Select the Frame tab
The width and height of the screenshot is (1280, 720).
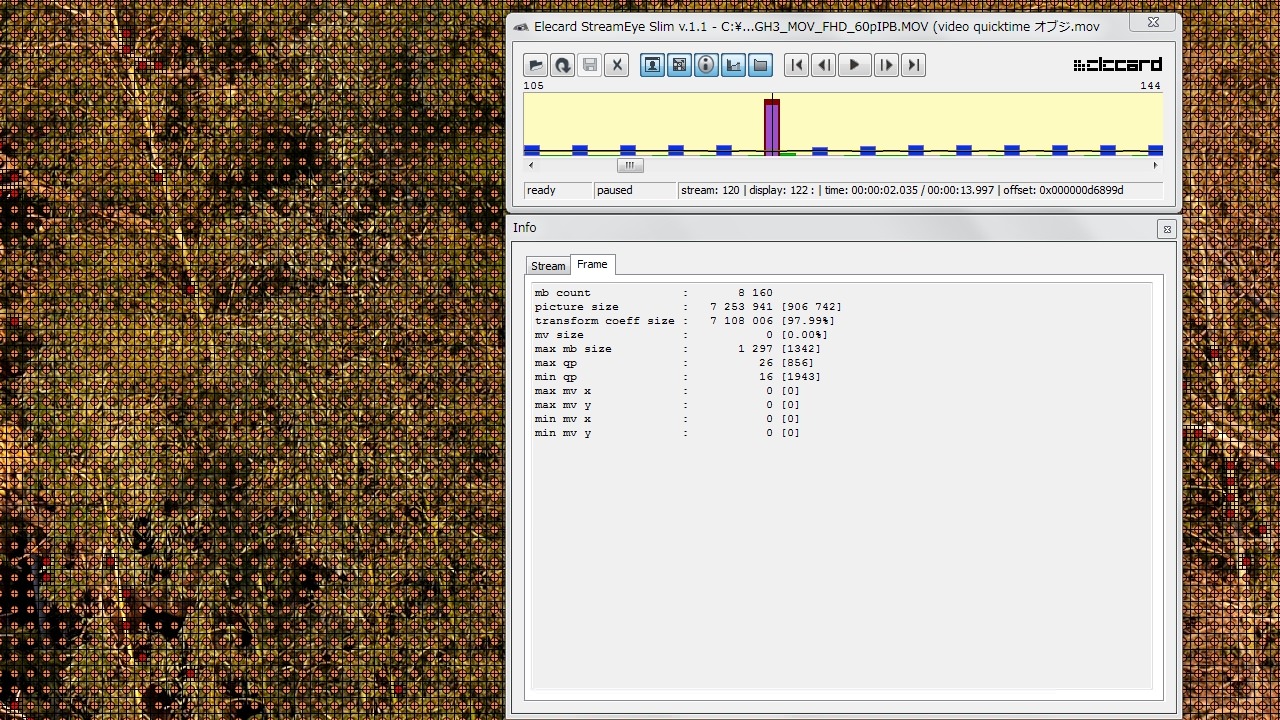(x=592, y=264)
